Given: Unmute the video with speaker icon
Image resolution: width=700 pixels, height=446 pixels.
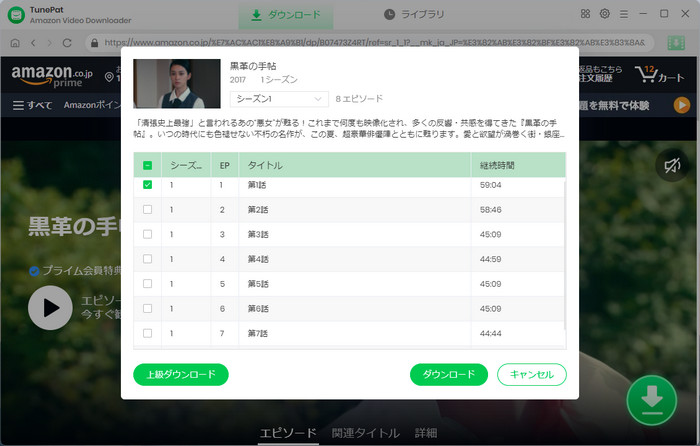Looking at the screenshot, I should [x=671, y=166].
